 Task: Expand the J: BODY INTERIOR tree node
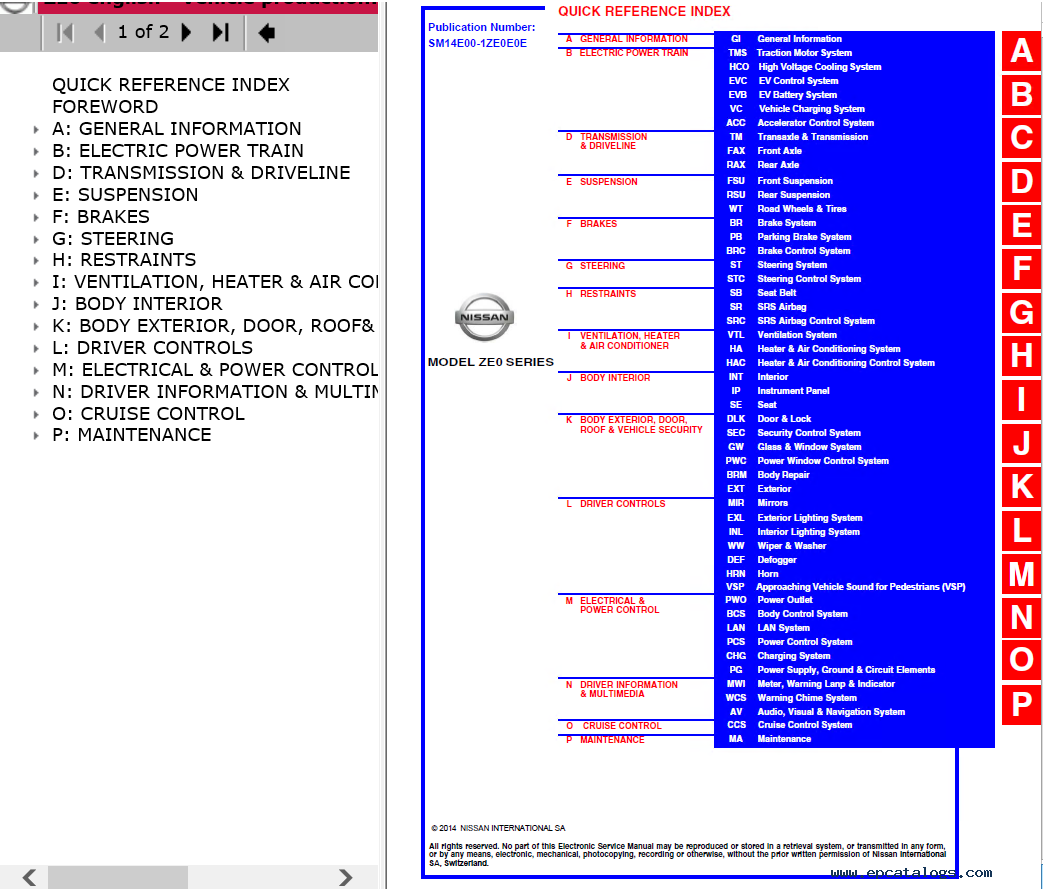[36, 304]
